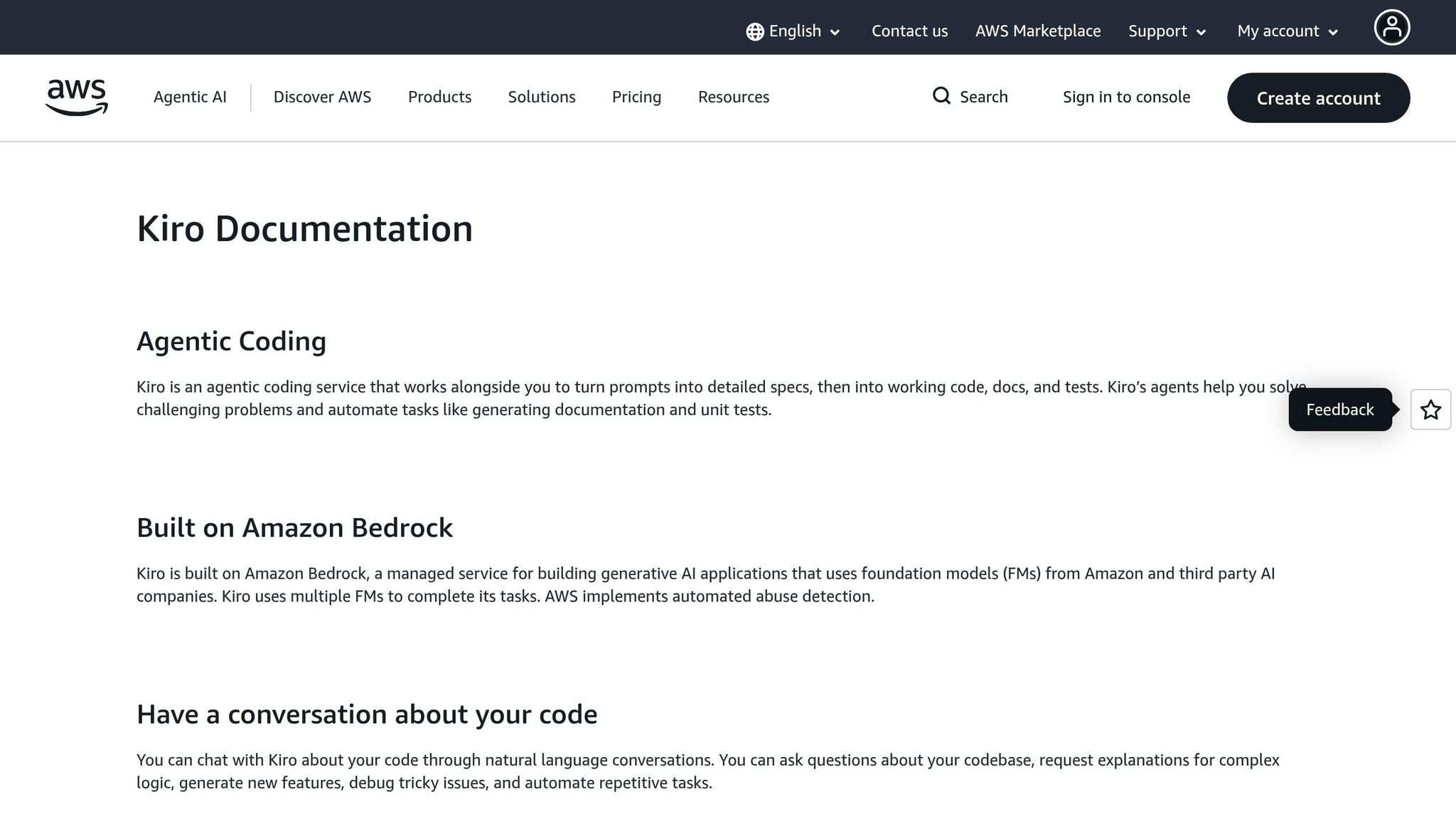
Task: Visit the AWS Marketplace link
Action: (x=1037, y=31)
